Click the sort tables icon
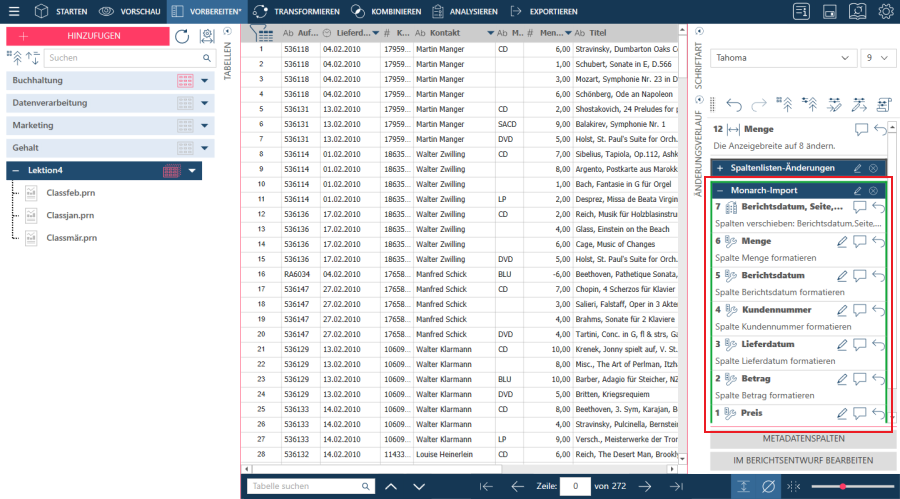 point(33,57)
